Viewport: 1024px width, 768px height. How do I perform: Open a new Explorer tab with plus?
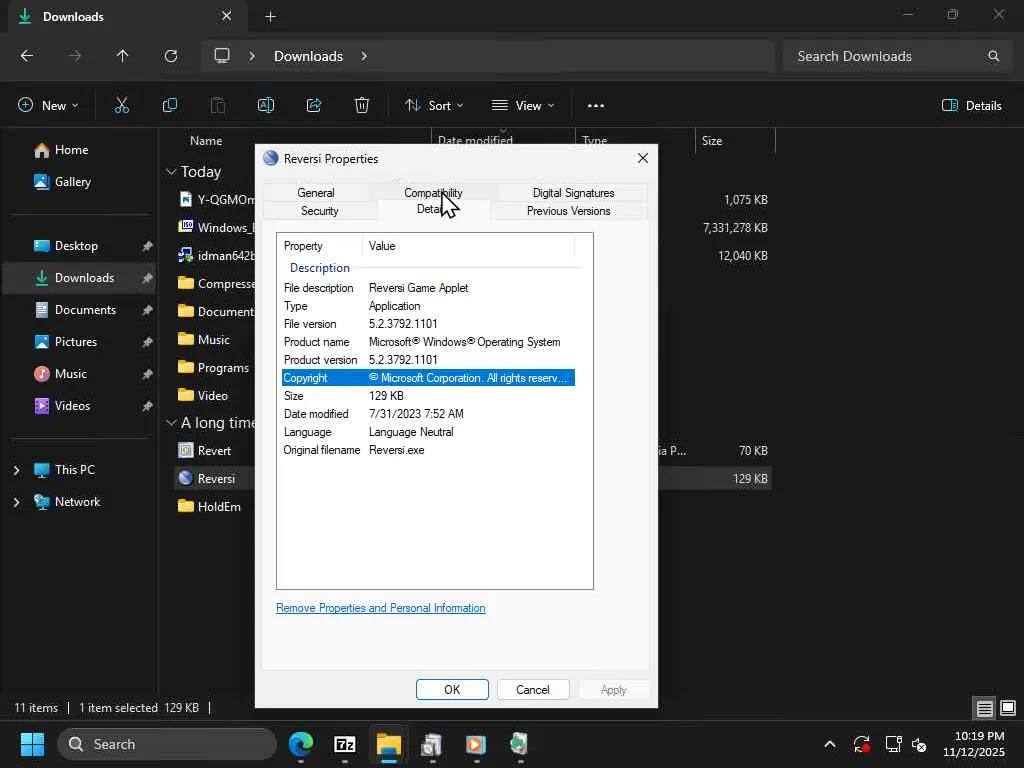click(x=270, y=16)
